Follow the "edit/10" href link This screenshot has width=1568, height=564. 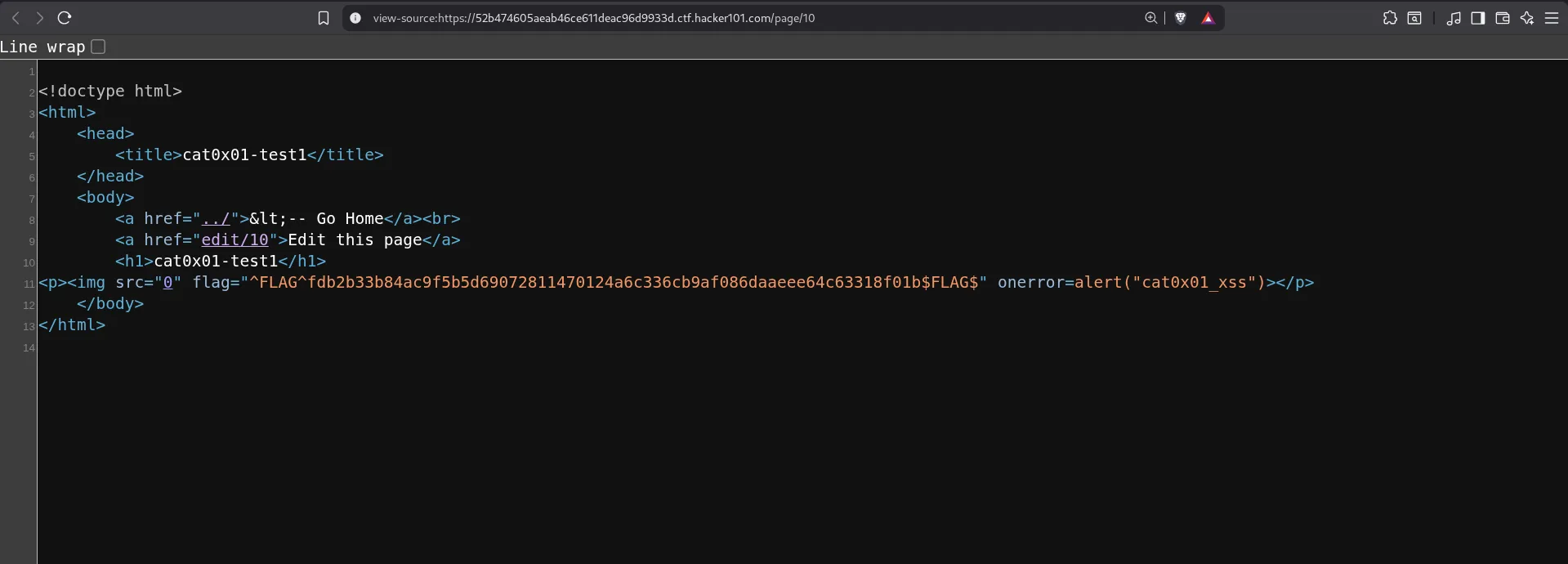coord(235,239)
